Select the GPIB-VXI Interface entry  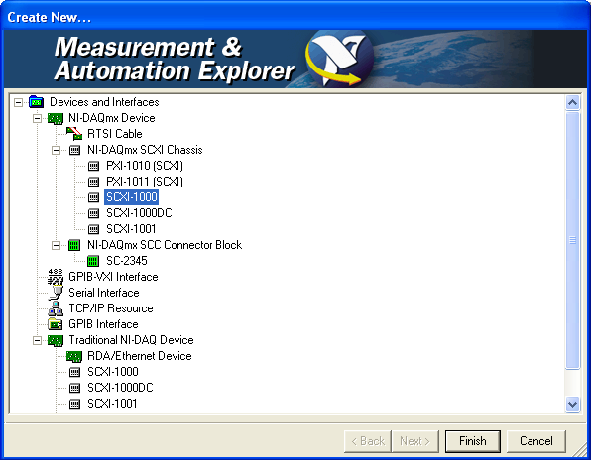click(x=113, y=277)
